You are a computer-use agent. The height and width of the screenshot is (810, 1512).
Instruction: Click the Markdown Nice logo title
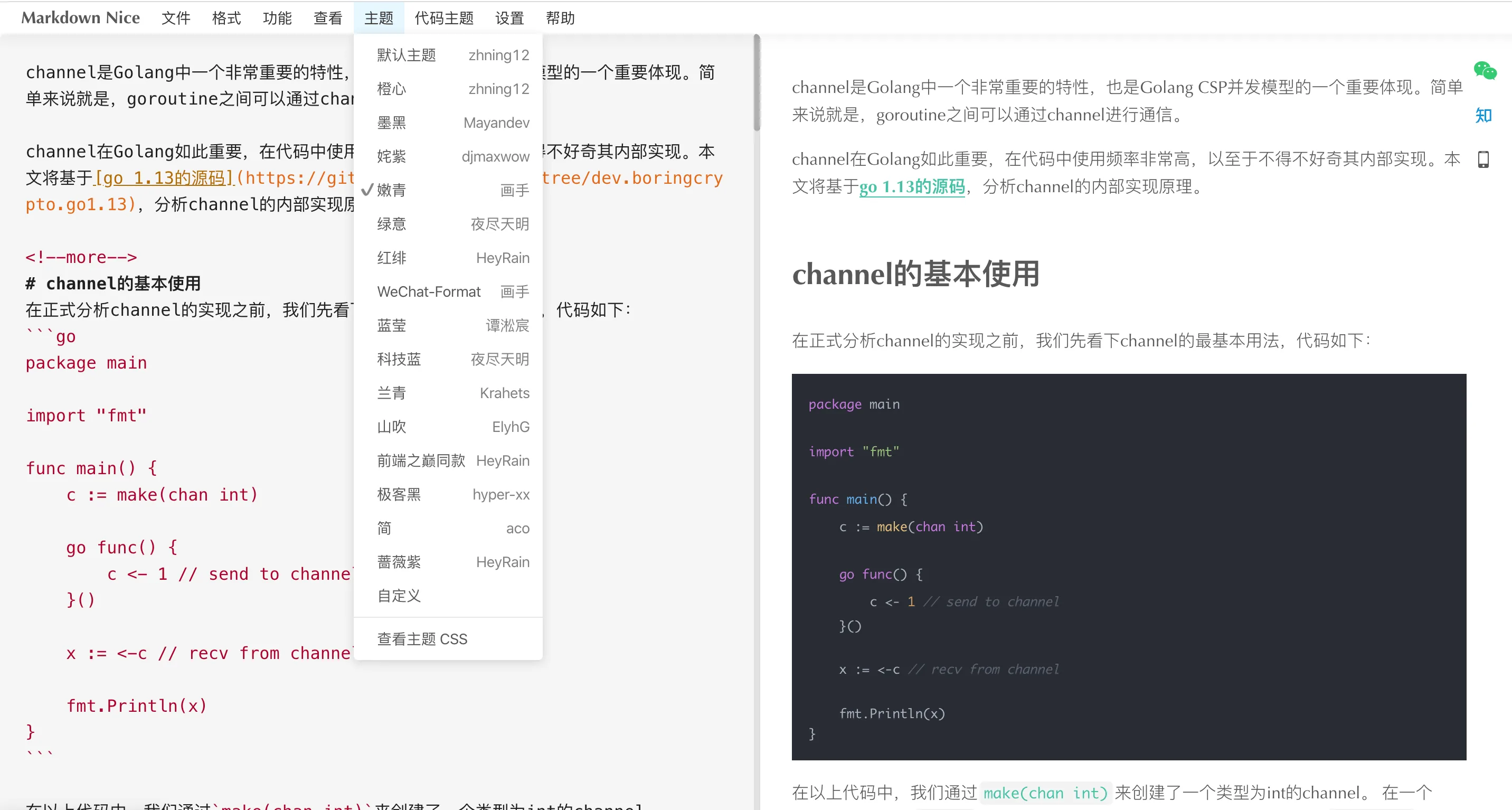(80, 18)
